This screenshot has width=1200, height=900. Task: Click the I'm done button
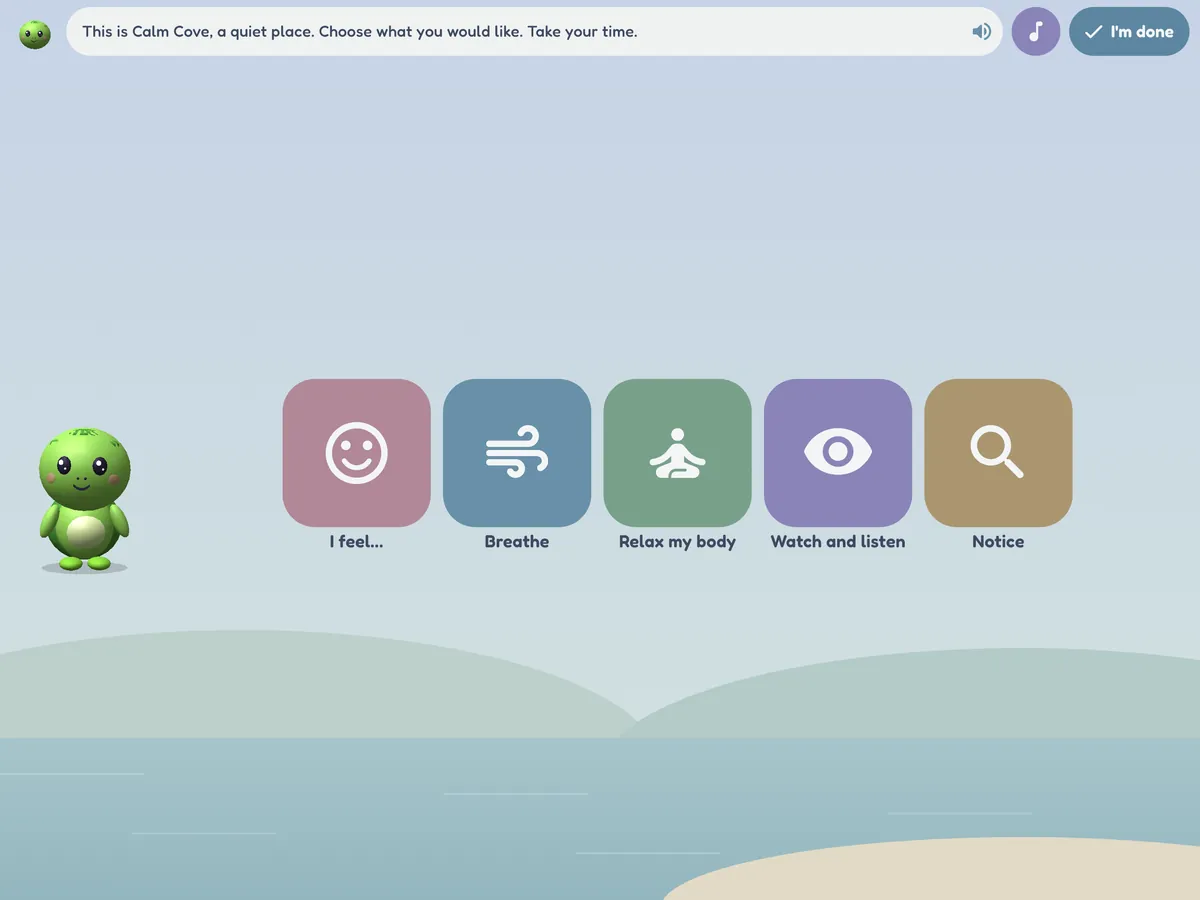click(x=1129, y=31)
